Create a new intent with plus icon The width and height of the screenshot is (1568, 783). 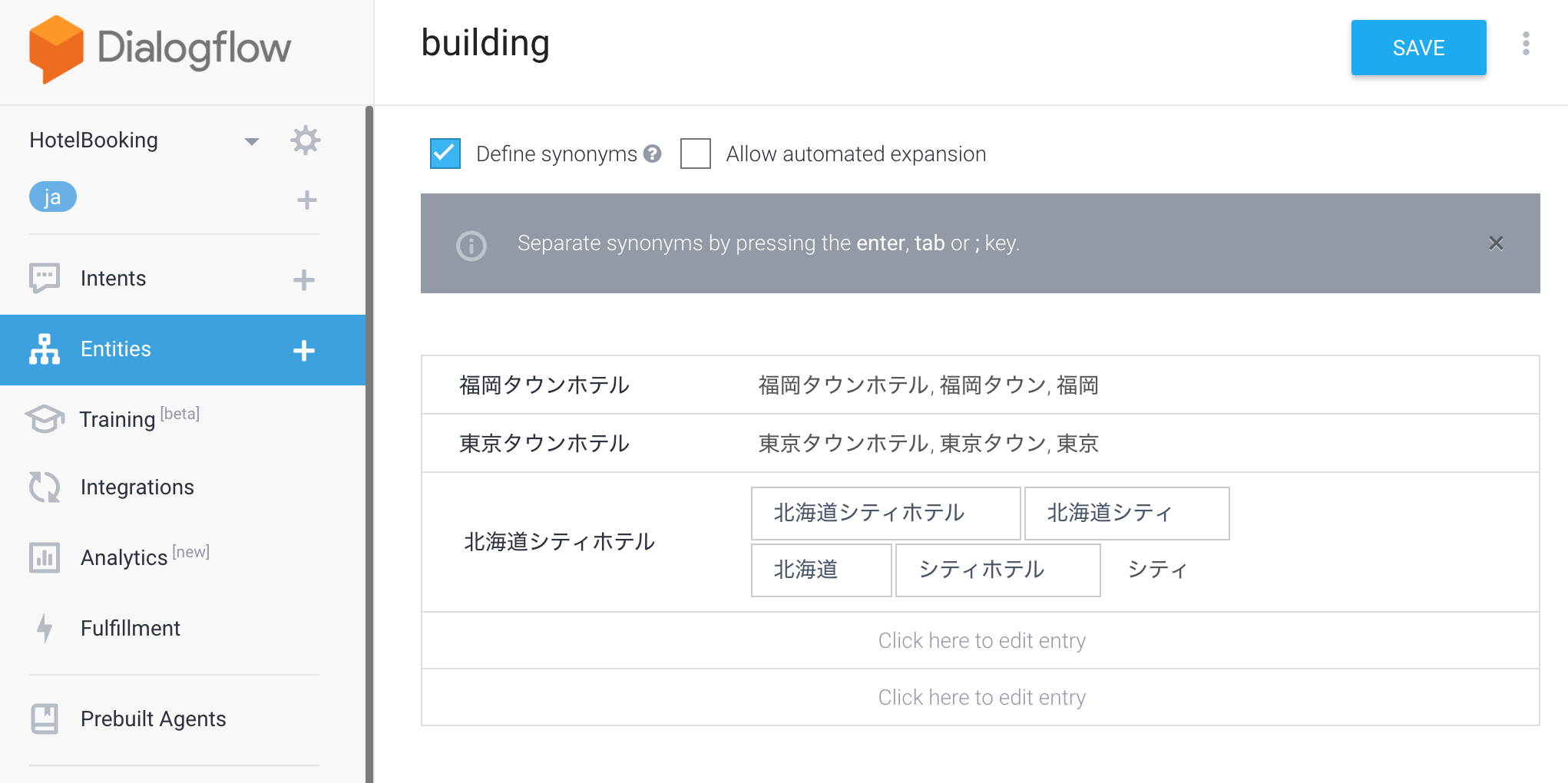pos(304,280)
